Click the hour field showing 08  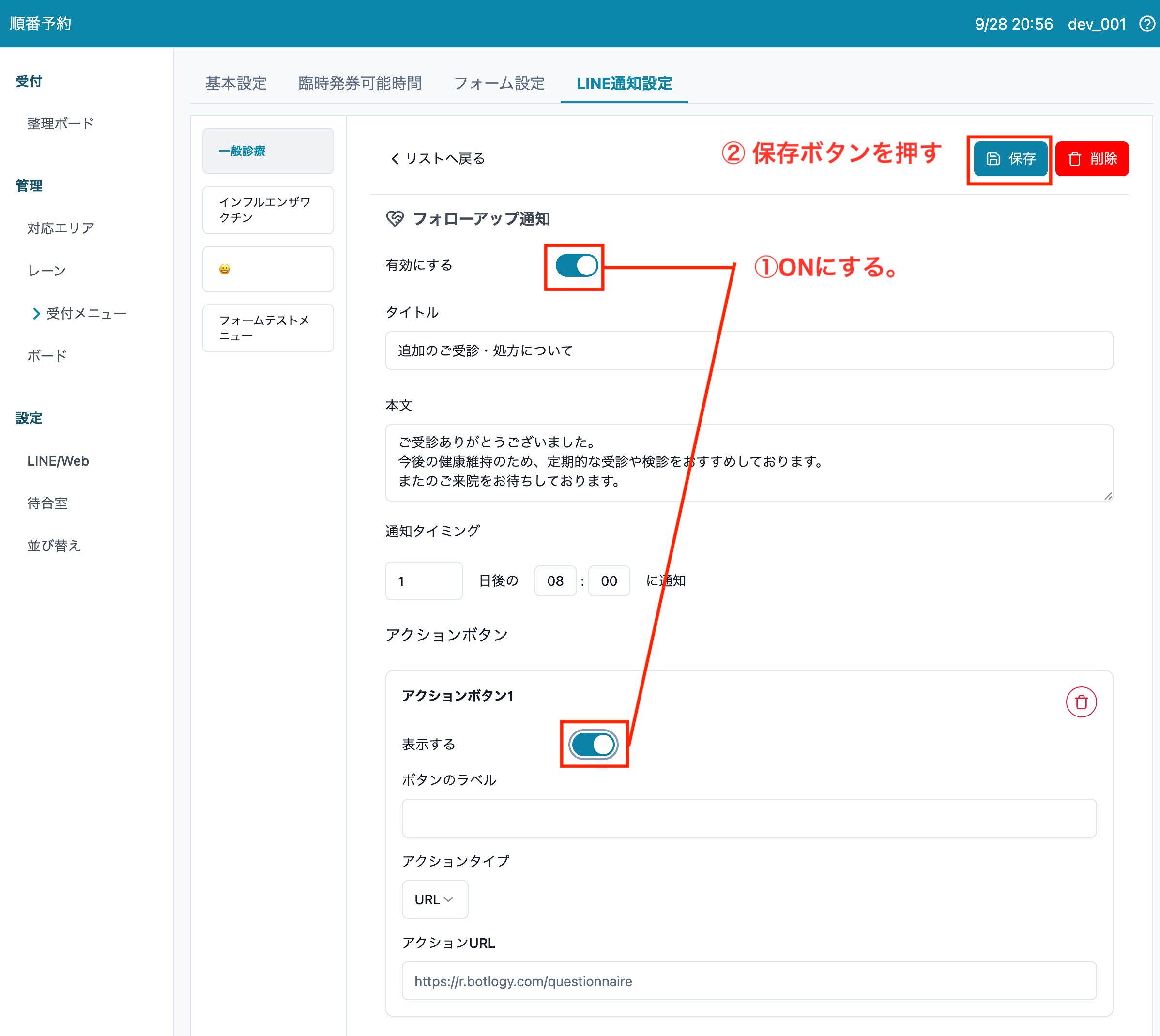555,581
